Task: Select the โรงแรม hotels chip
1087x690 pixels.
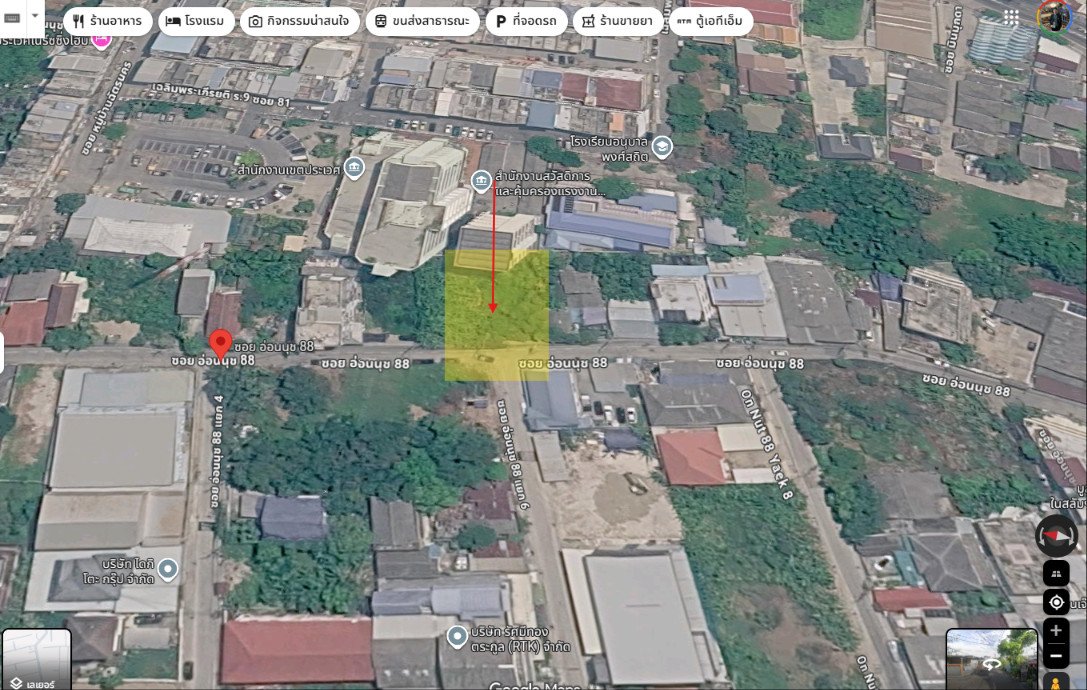Action: pyautogui.click(x=195, y=21)
